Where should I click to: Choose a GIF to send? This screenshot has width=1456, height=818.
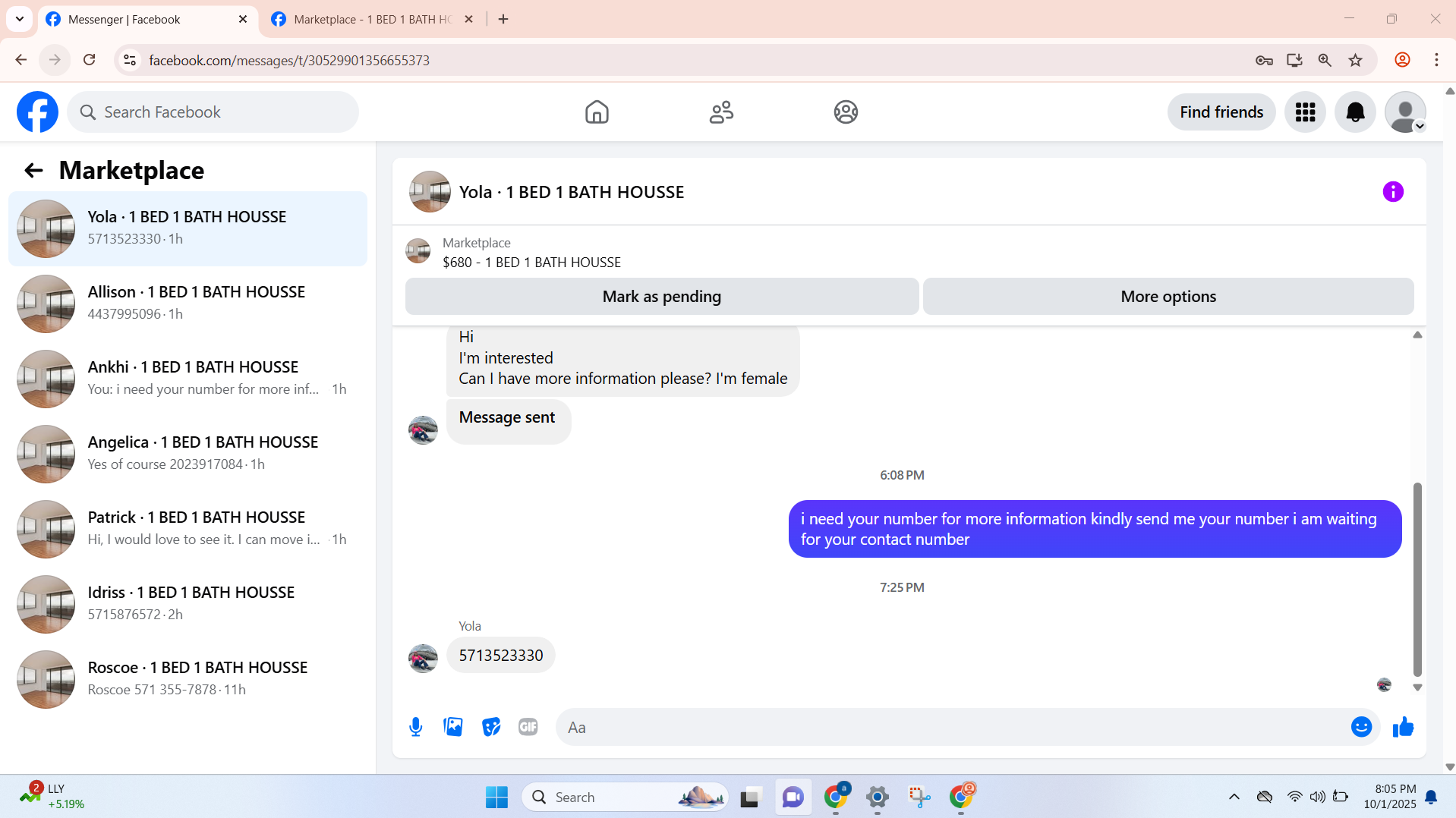(x=528, y=727)
